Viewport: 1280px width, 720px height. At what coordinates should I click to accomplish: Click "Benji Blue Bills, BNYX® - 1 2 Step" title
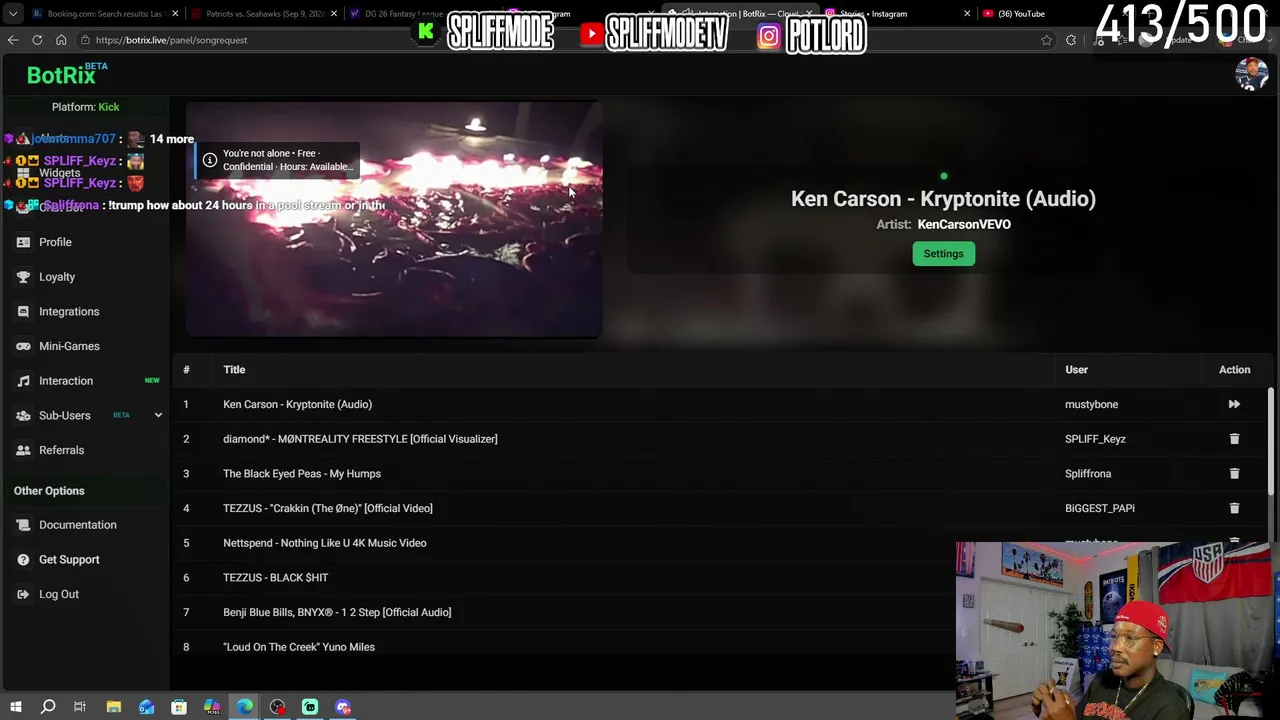click(337, 612)
